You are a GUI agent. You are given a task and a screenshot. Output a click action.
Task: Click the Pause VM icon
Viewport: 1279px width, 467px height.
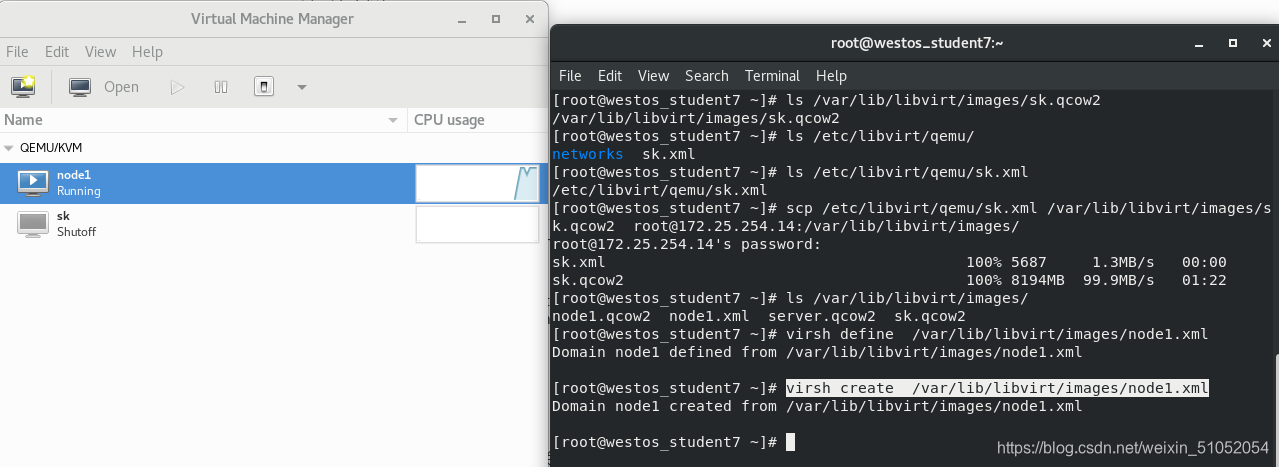[x=221, y=87]
